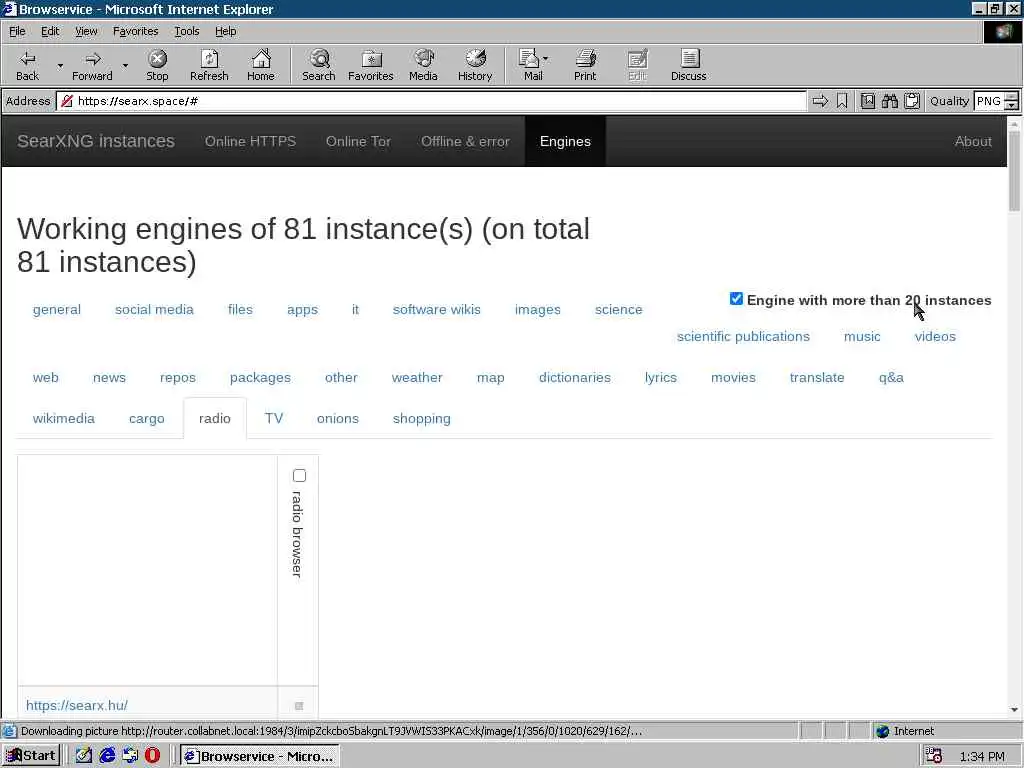Screen dimensions: 1024x768
Task: Click into the Address URL field
Action: [431, 101]
